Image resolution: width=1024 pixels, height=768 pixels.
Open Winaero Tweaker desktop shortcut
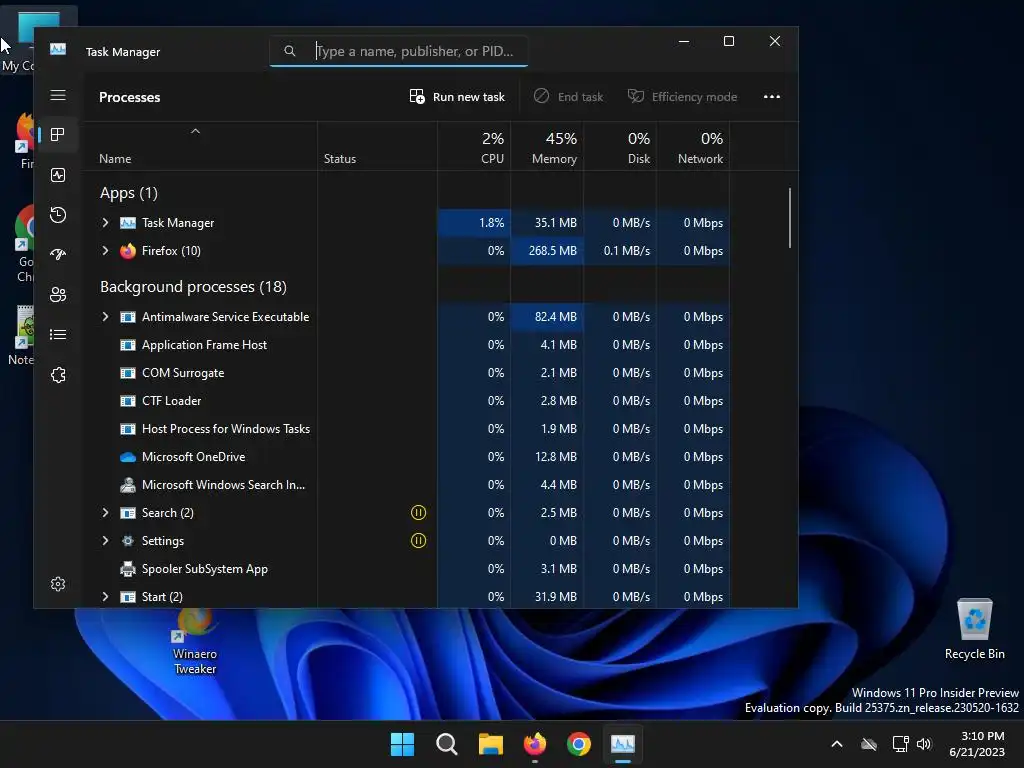click(x=195, y=642)
